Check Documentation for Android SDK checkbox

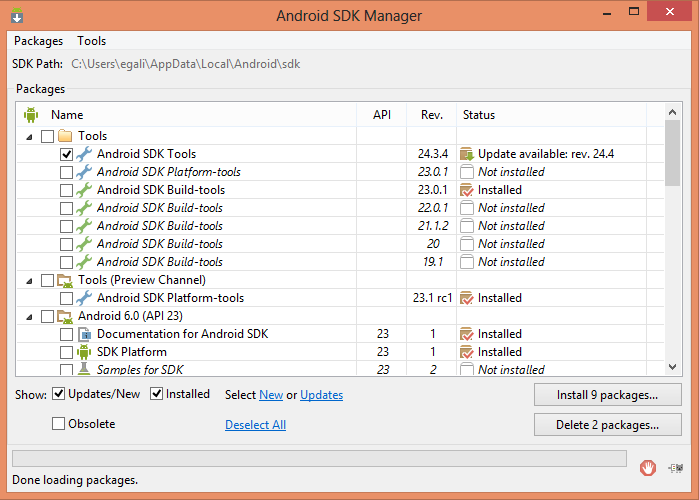(x=66, y=334)
